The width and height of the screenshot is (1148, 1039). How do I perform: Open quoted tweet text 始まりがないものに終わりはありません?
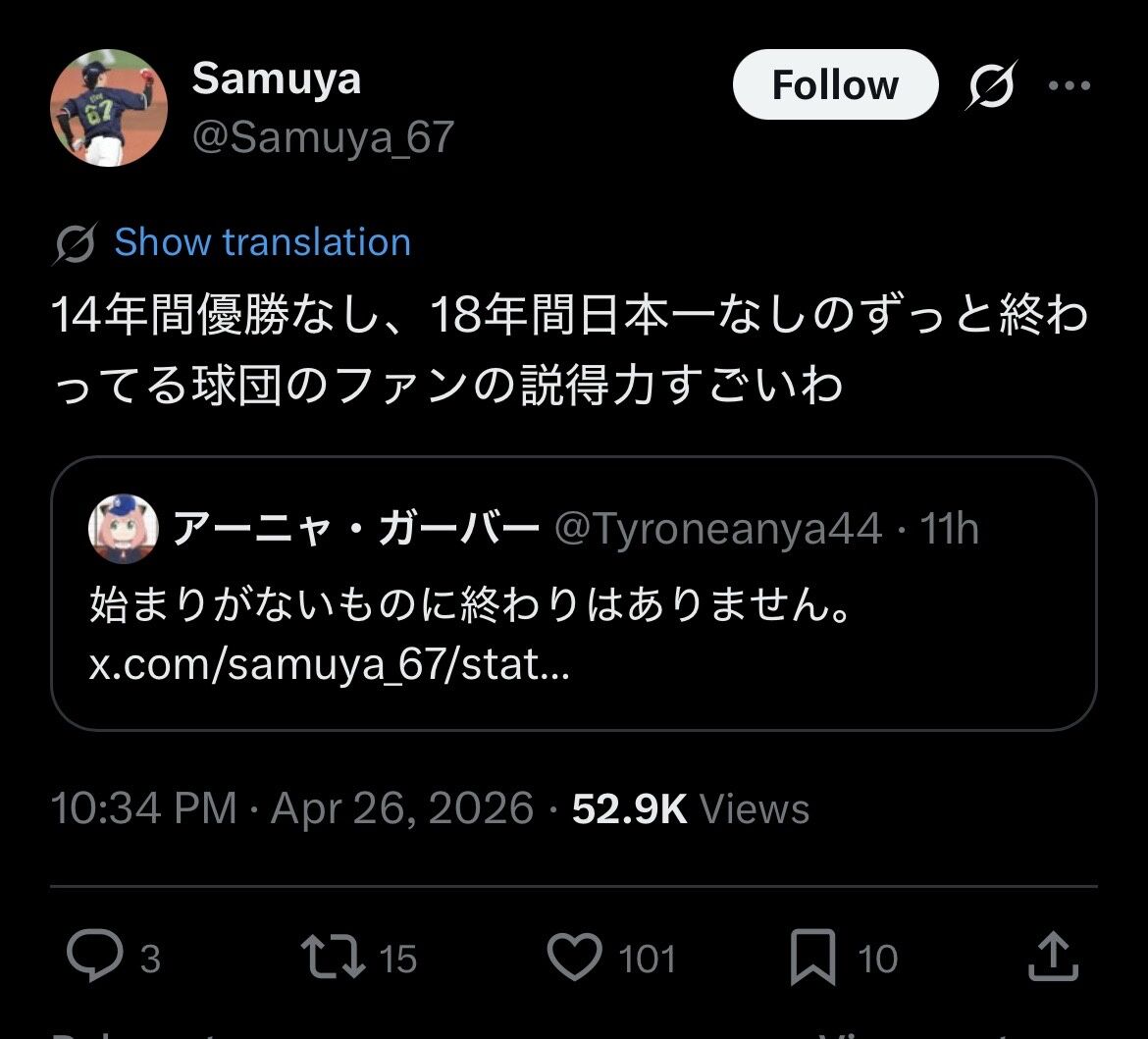tap(469, 606)
